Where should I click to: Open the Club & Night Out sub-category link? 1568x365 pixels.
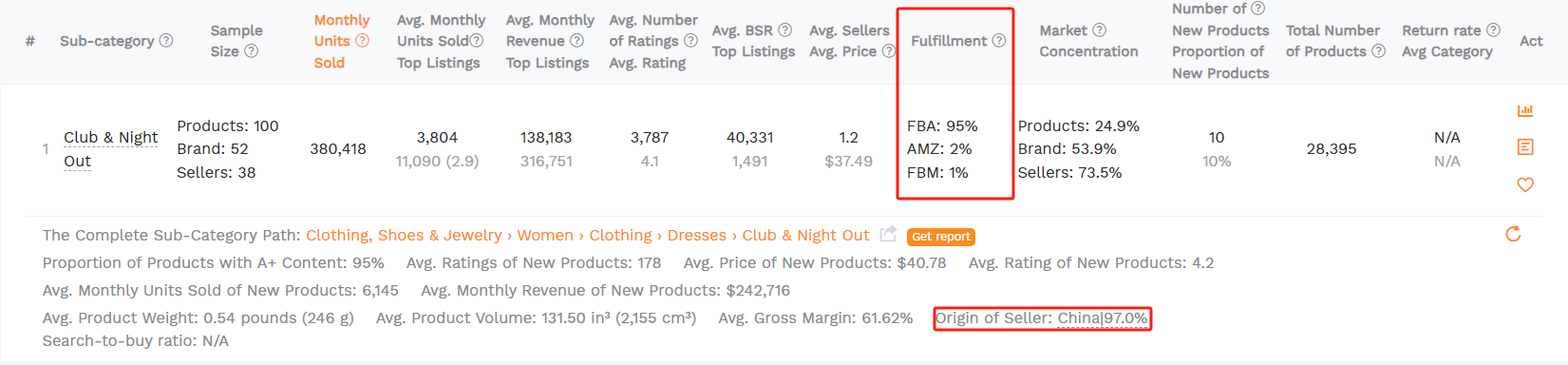[110, 149]
